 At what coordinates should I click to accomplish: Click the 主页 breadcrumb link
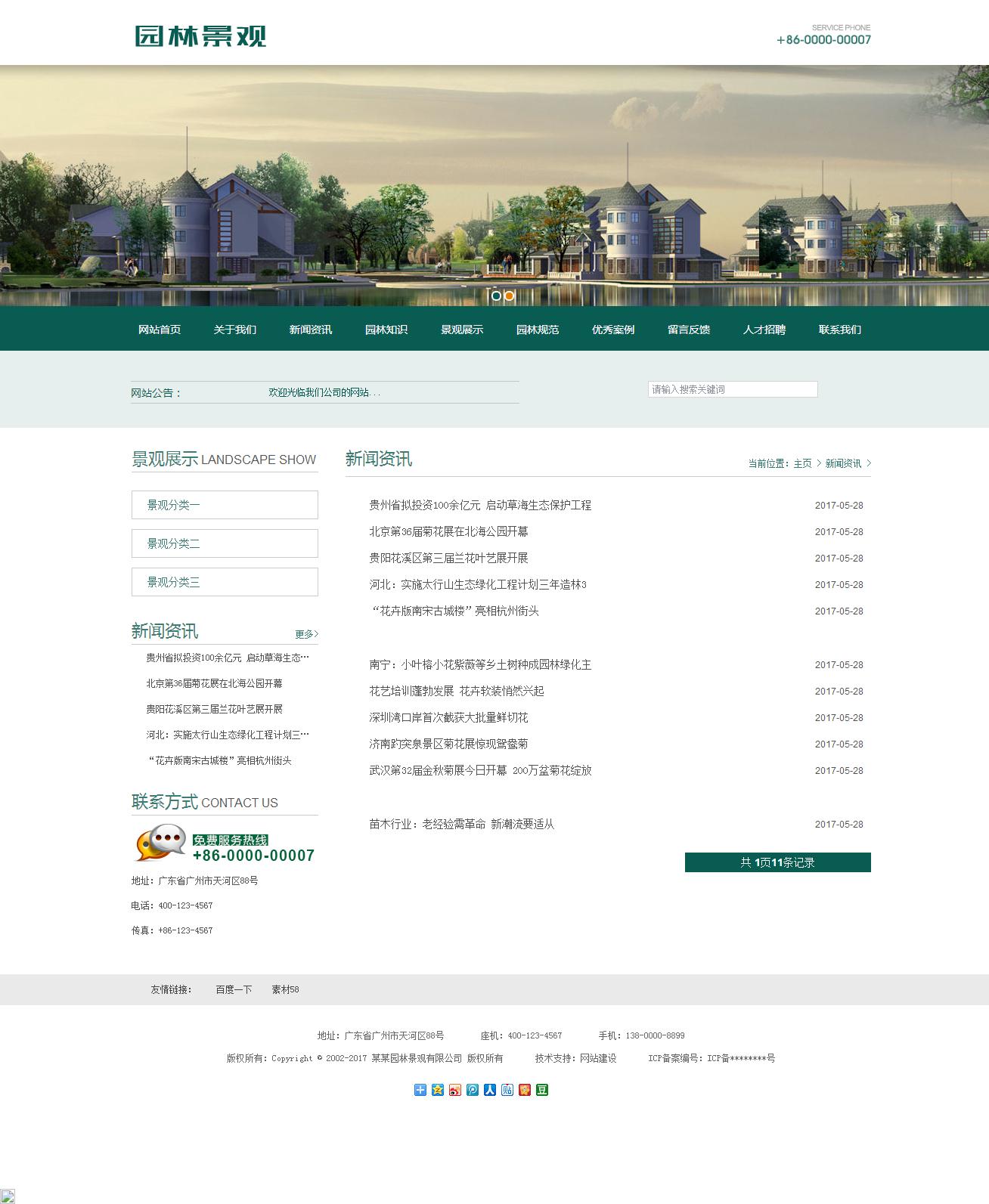(802, 463)
